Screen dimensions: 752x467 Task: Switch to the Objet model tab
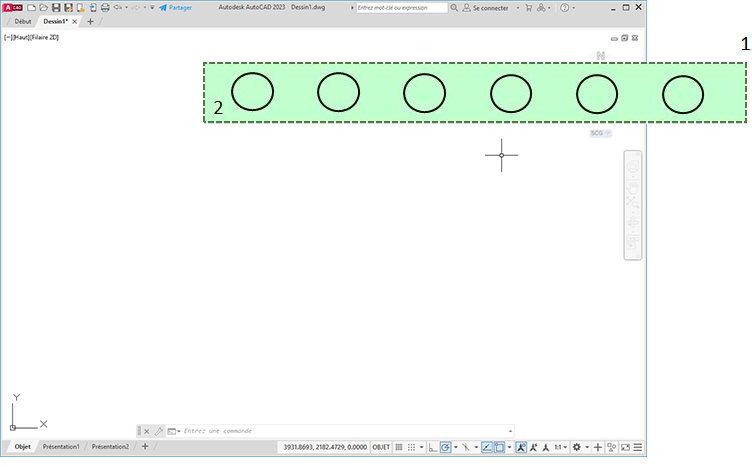[x=22, y=446]
